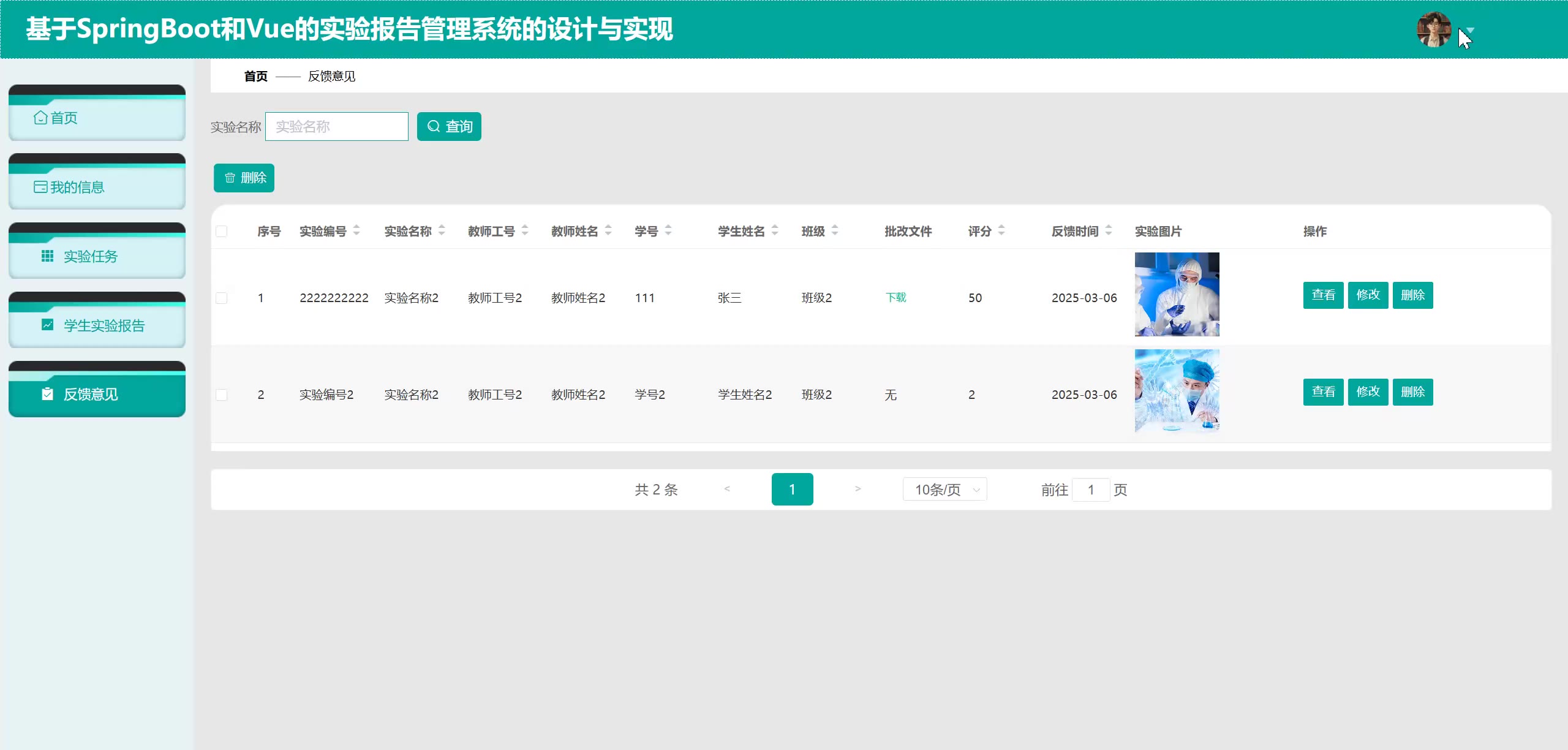Image resolution: width=1568 pixels, height=750 pixels.
Task: Click the 实验名称 search input field
Action: point(337,127)
